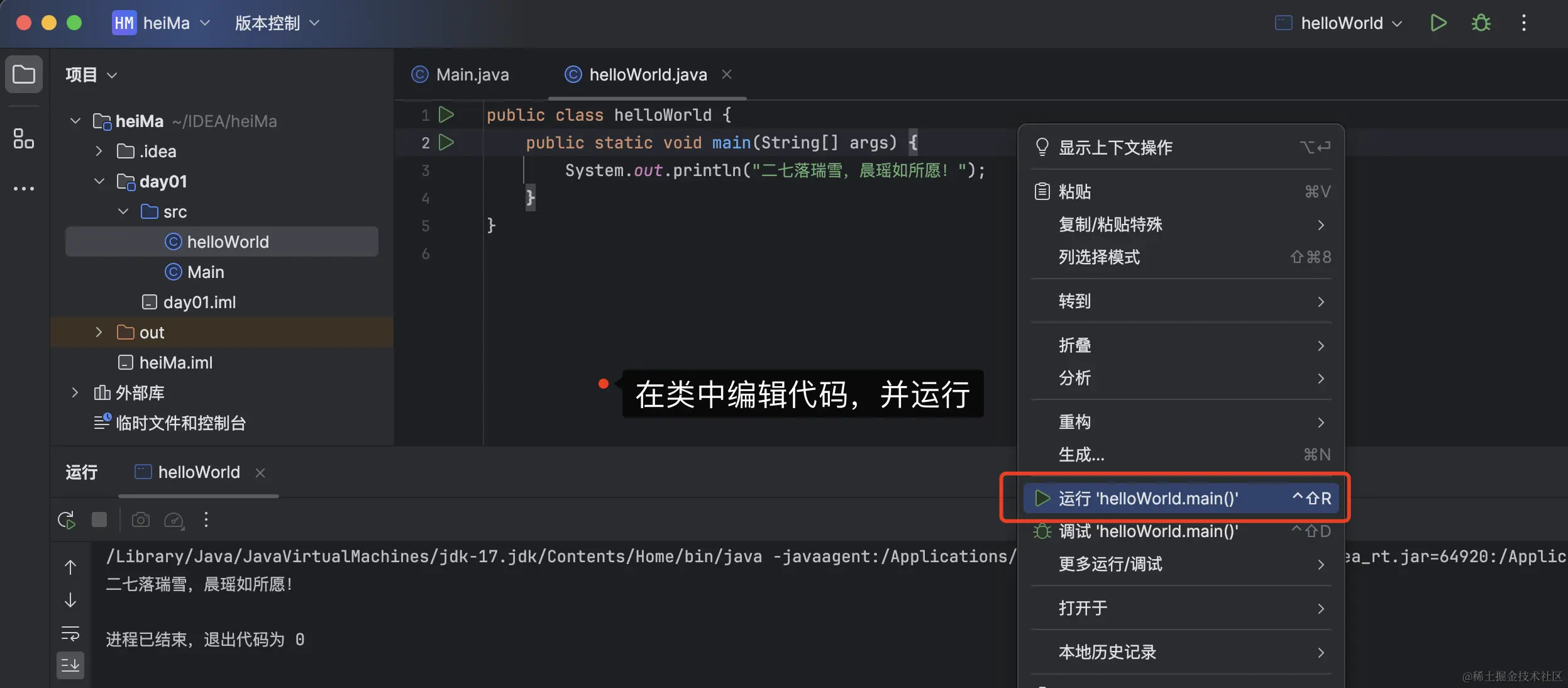Open the Open In submenu
This screenshot has height=688, width=1568.
pos(1181,608)
